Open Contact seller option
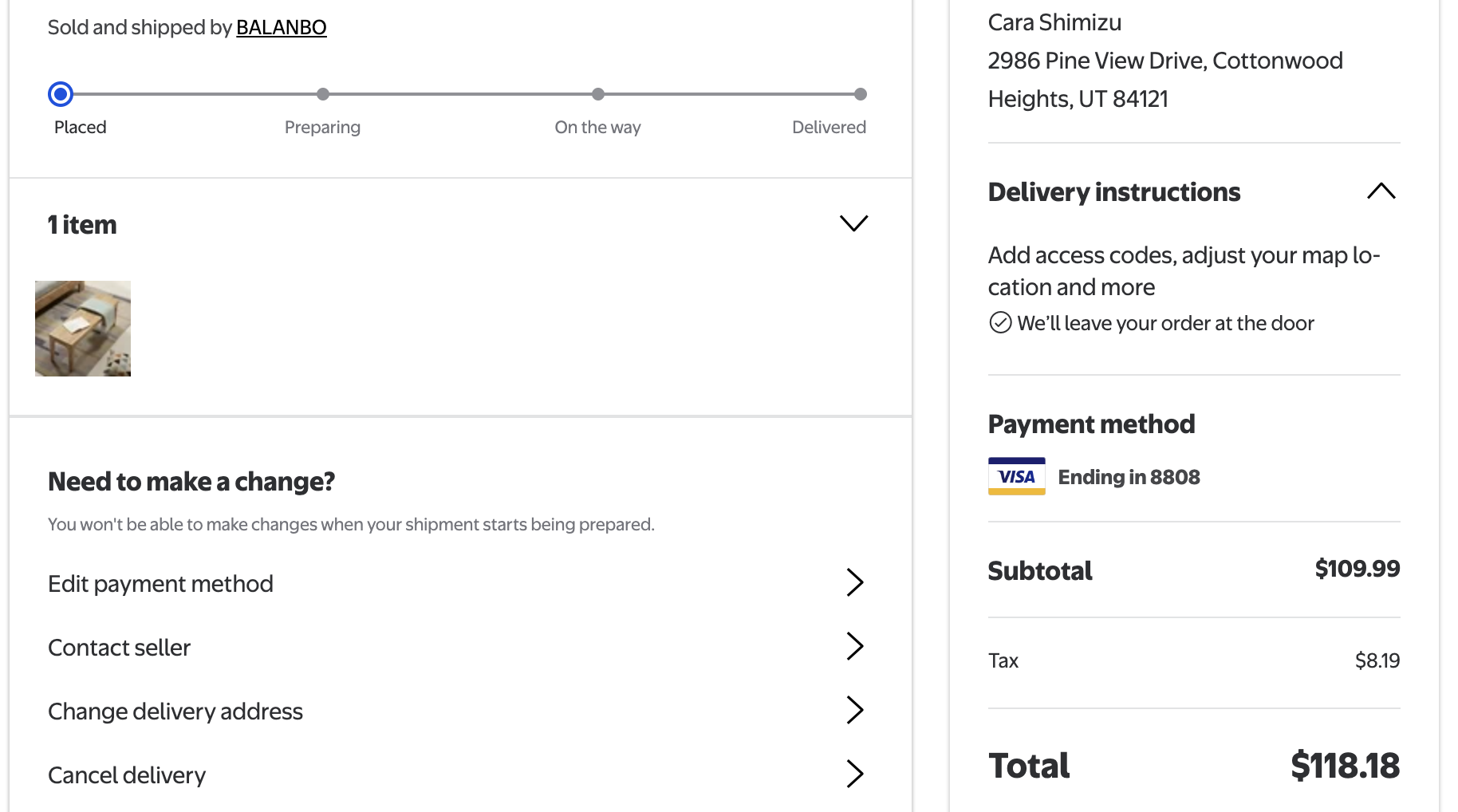1458x812 pixels. (x=456, y=647)
